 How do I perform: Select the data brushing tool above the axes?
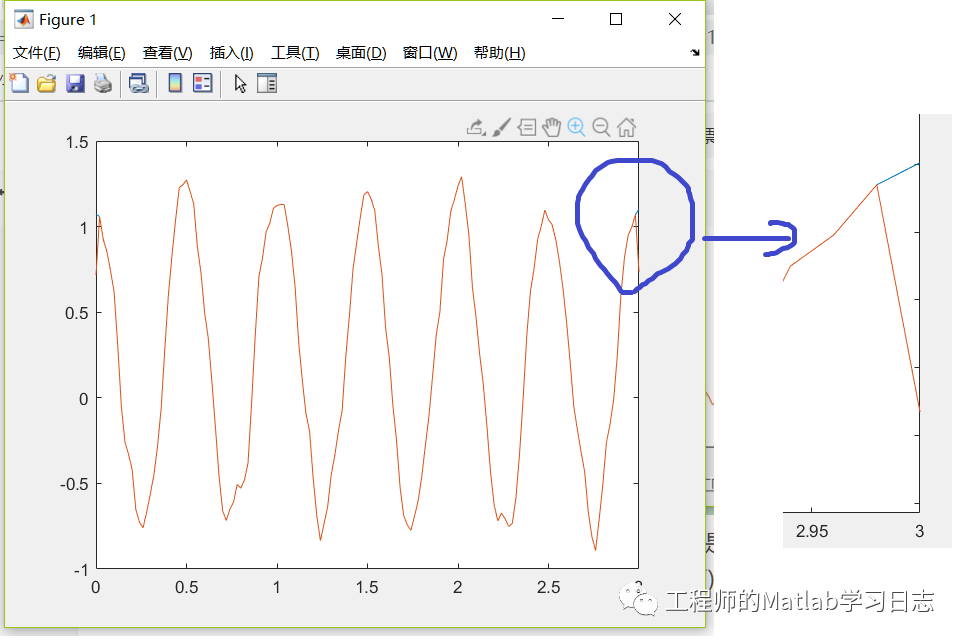(x=501, y=128)
